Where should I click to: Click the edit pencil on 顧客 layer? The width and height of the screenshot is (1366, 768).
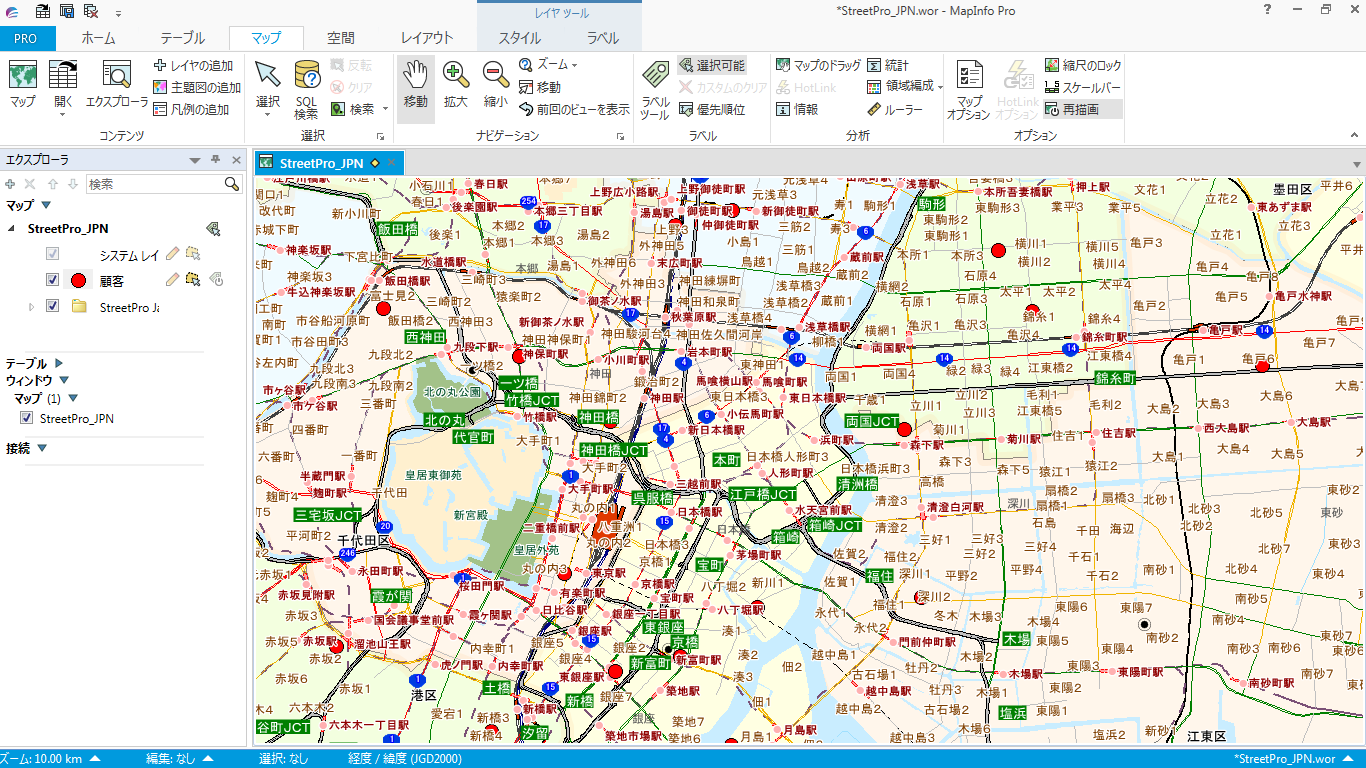pyautogui.click(x=173, y=279)
